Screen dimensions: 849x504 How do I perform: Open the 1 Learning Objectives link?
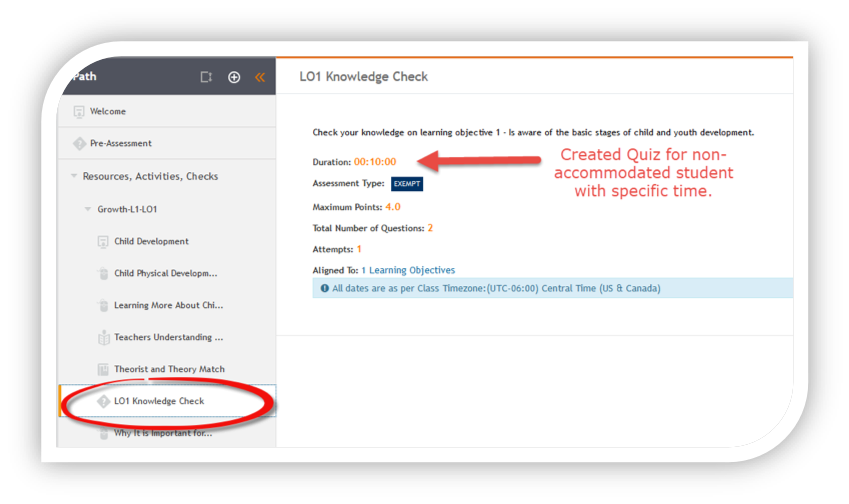(408, 270)
